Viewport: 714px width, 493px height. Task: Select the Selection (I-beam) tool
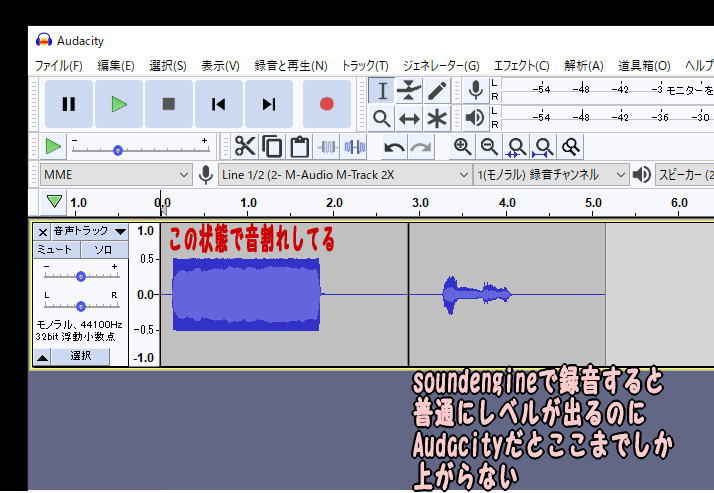click(x=382, y=91)
